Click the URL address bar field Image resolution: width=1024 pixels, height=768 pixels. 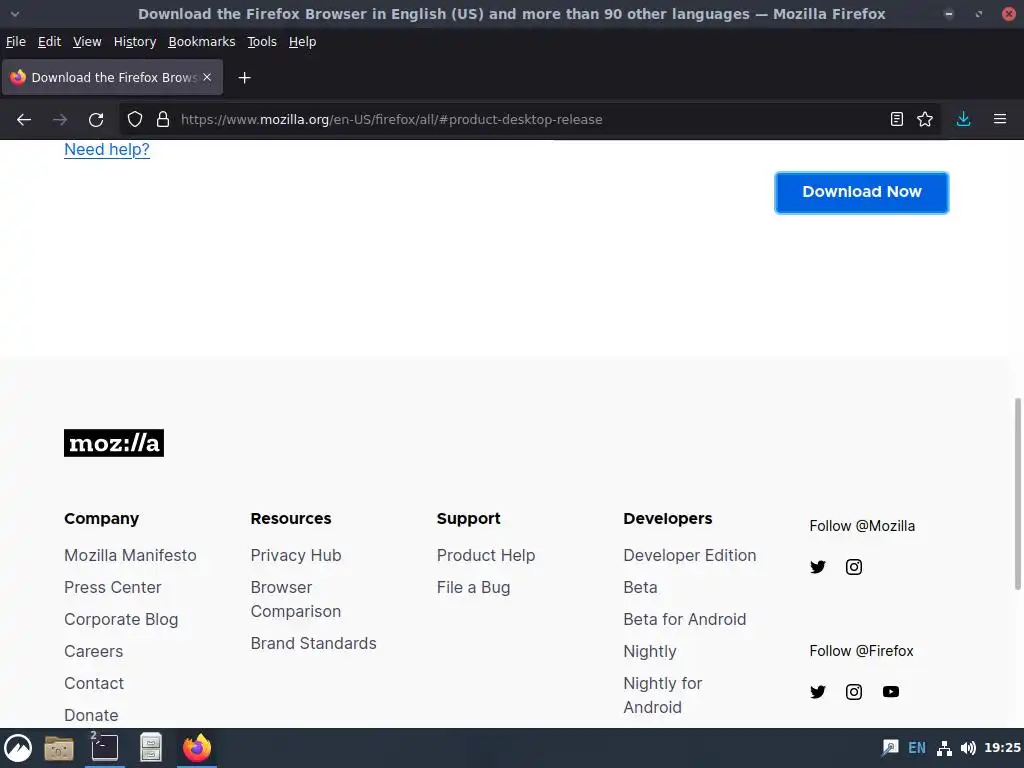tap(529, 120)
